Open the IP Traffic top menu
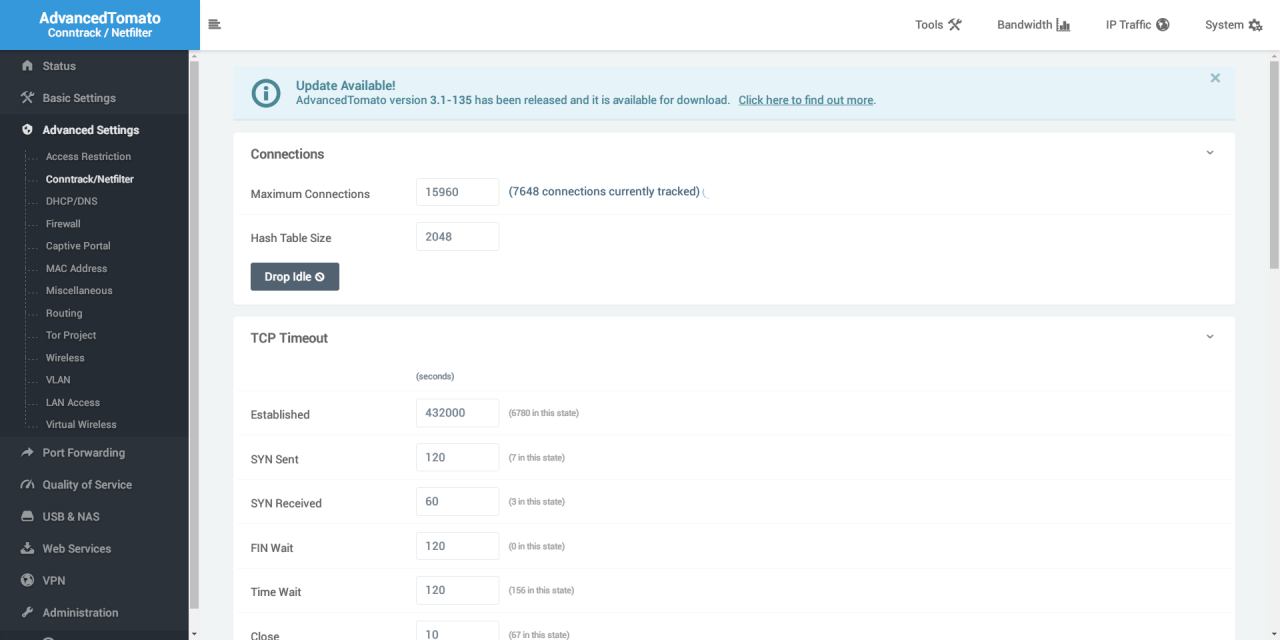The height and width of the screenshot is (640, 1280). [1137, 25]
